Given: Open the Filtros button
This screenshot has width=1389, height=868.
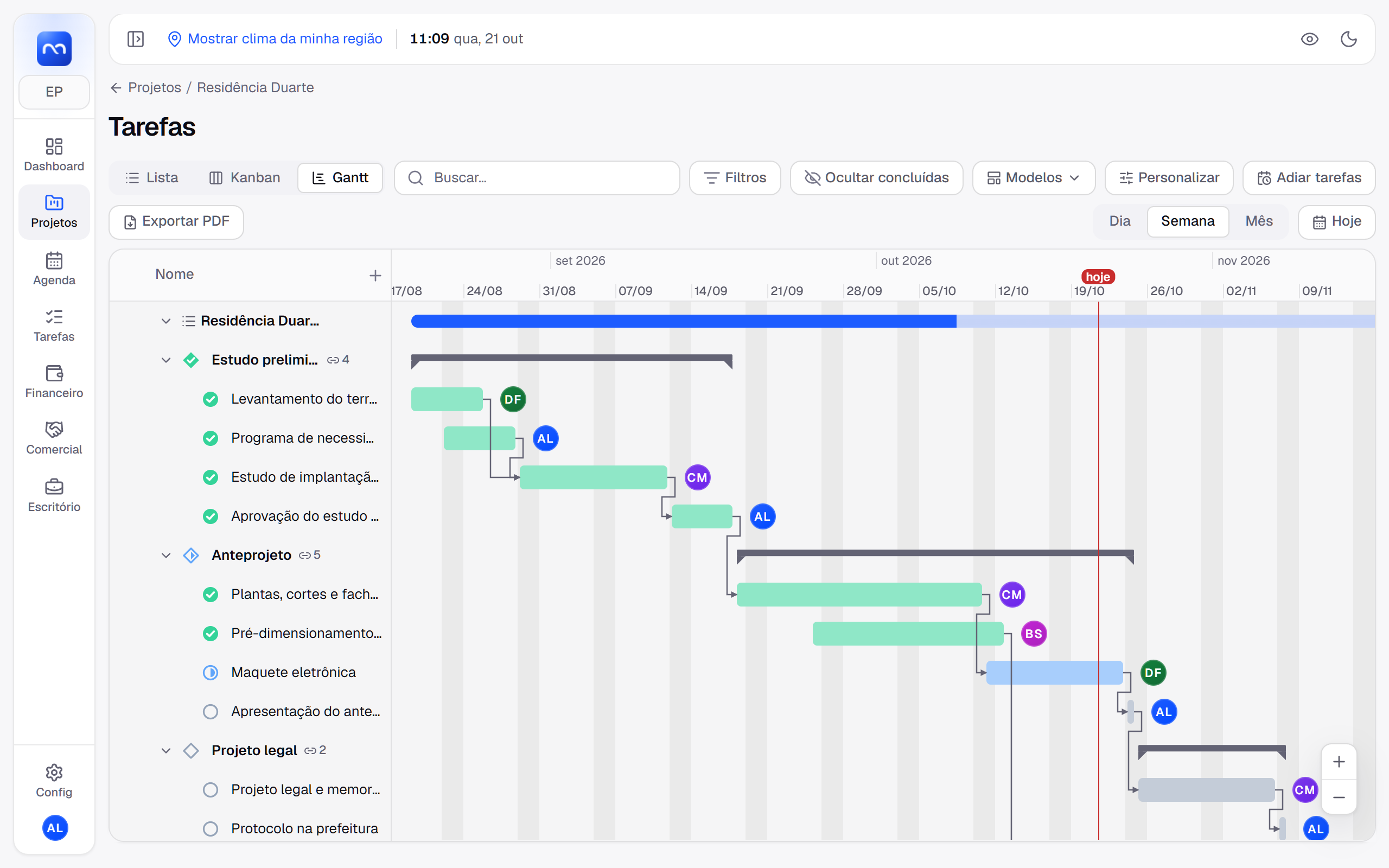Looking at the screenshot, I should click(735, 178).
